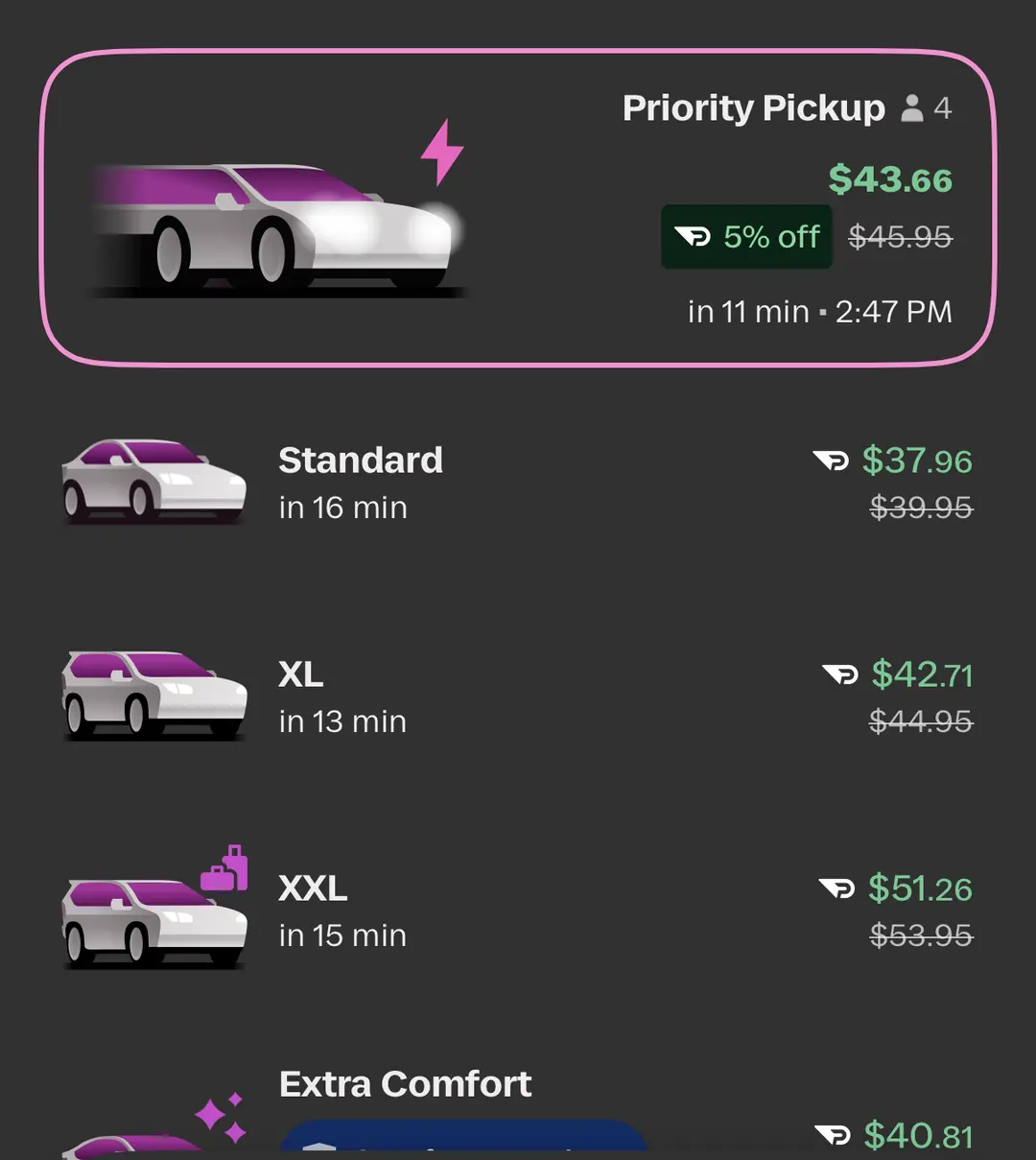Tap the struck-through $53.95 price
Image resolution: width=1036 pixels, height=1160 pixels.
coord(921,935)
